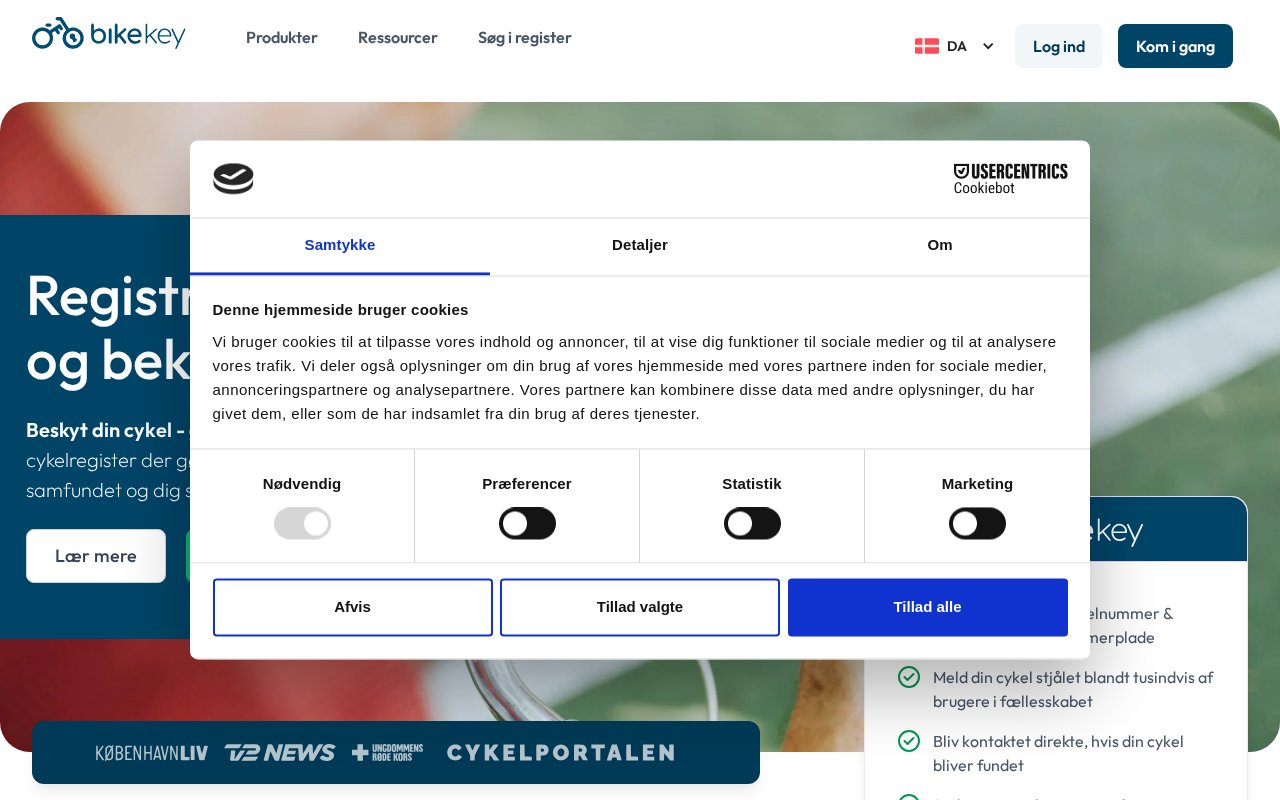
Task: Enable the Præferencer cookie switch
Action: pos(527,523)
